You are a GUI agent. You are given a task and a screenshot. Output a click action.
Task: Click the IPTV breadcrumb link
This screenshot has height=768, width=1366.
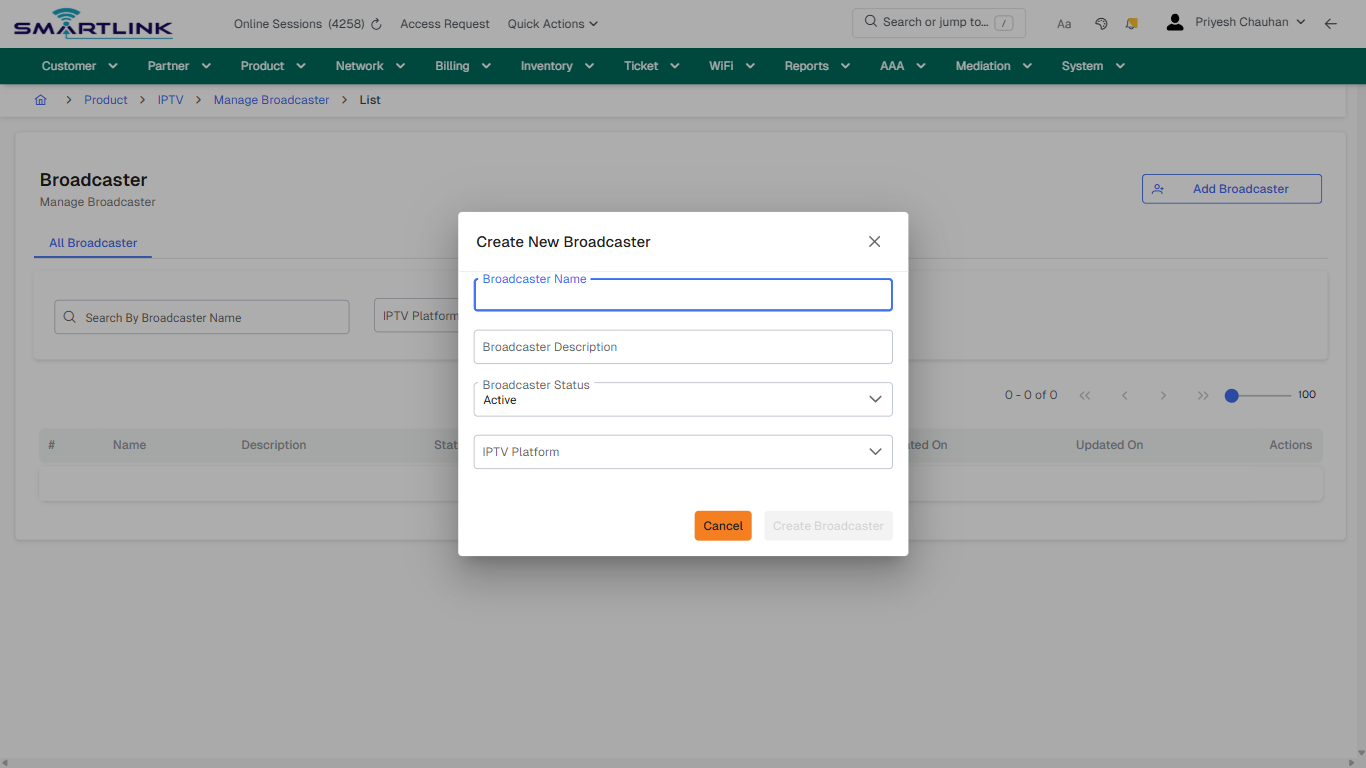pyautogui.click(x=170, y=99)
